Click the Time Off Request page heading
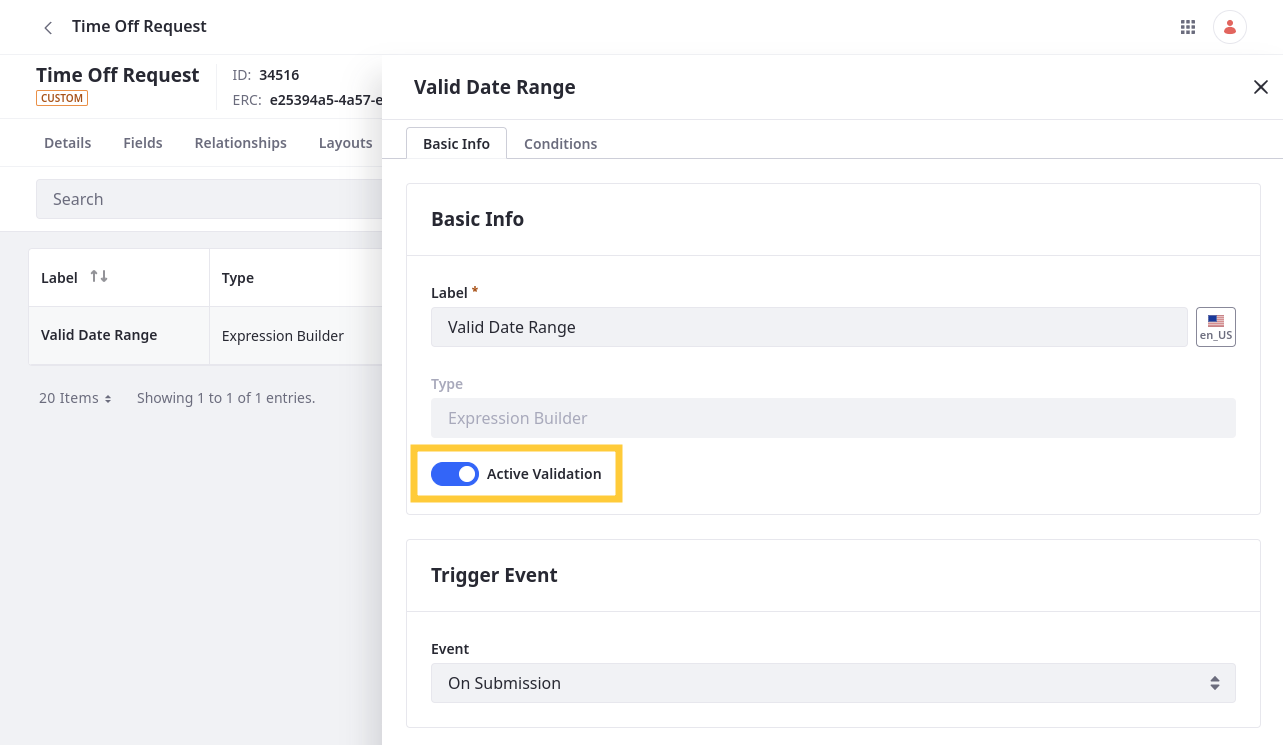 (118, 75)
